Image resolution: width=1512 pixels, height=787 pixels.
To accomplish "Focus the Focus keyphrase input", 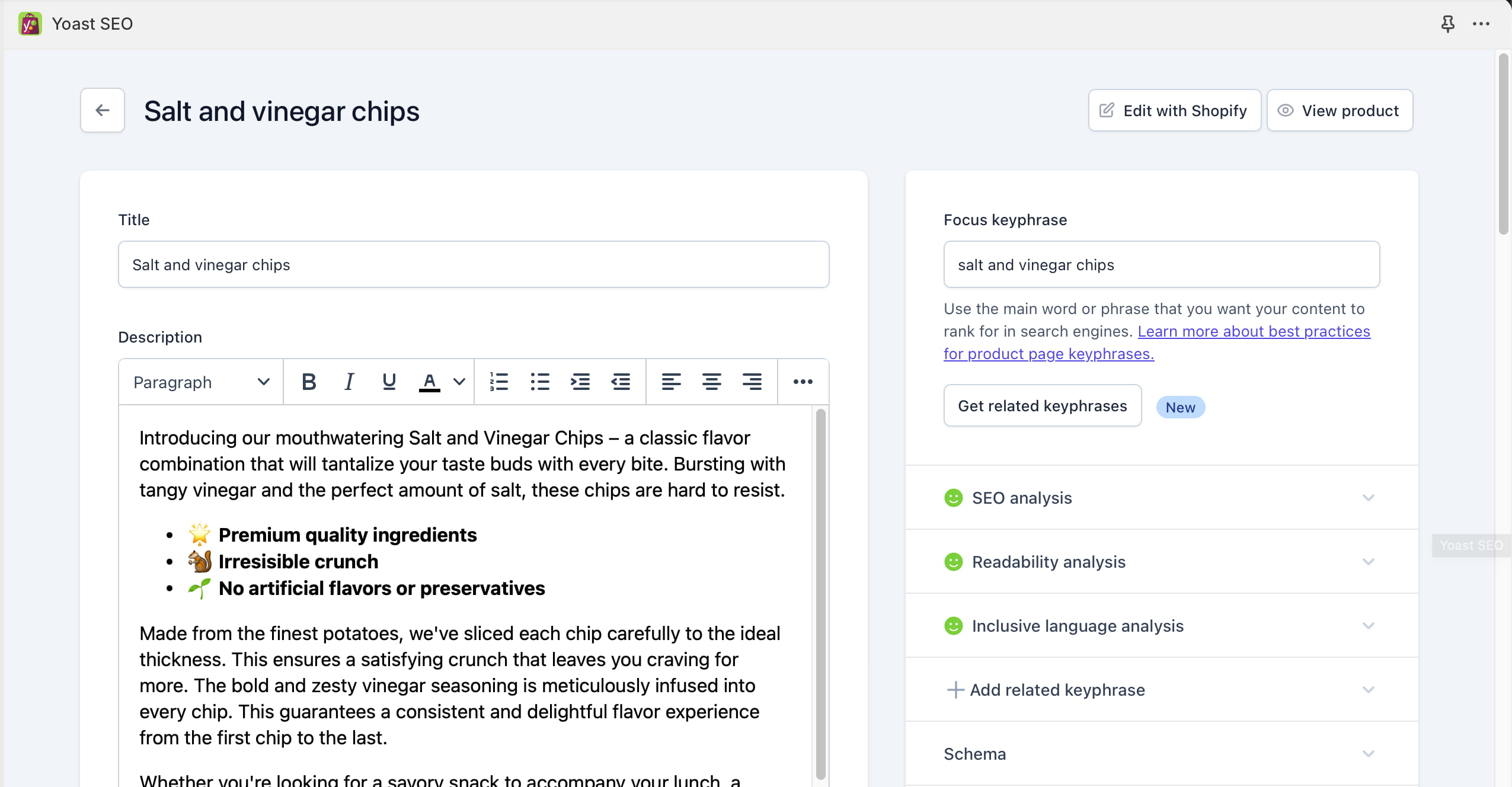I will [1162, 264].
